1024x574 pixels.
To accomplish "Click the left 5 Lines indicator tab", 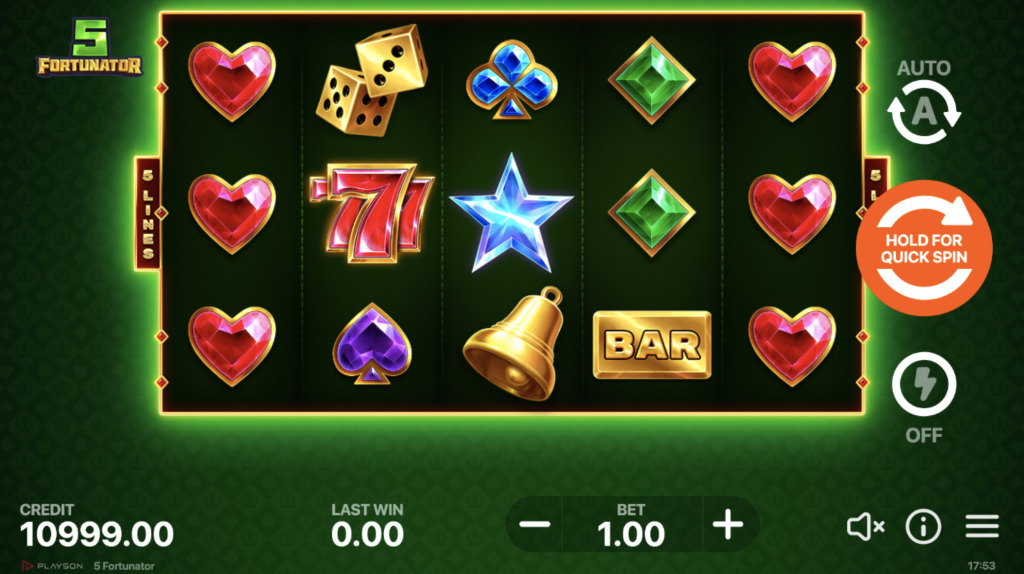I will click(148, 214).
